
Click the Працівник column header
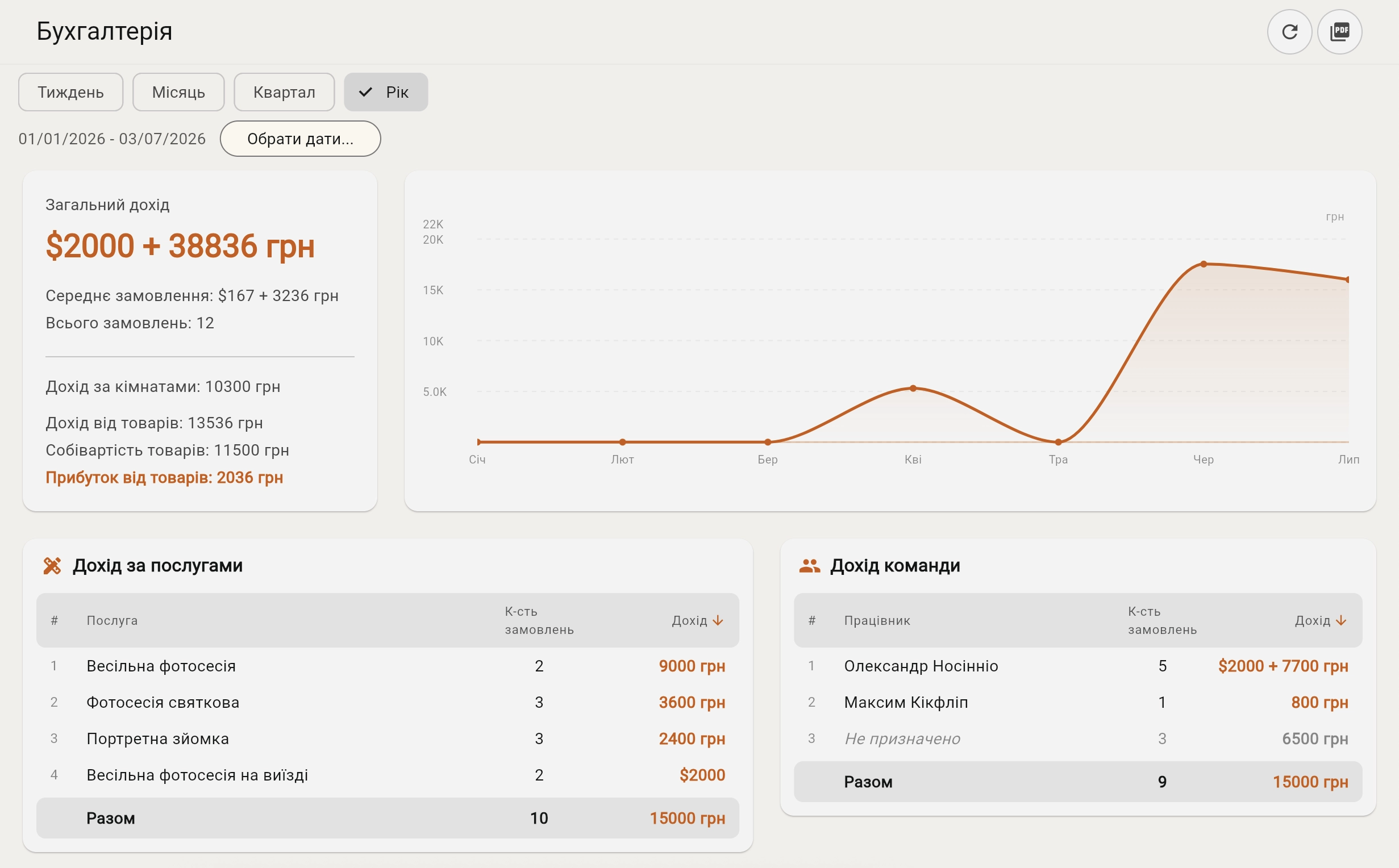click(x=877, y=620)
